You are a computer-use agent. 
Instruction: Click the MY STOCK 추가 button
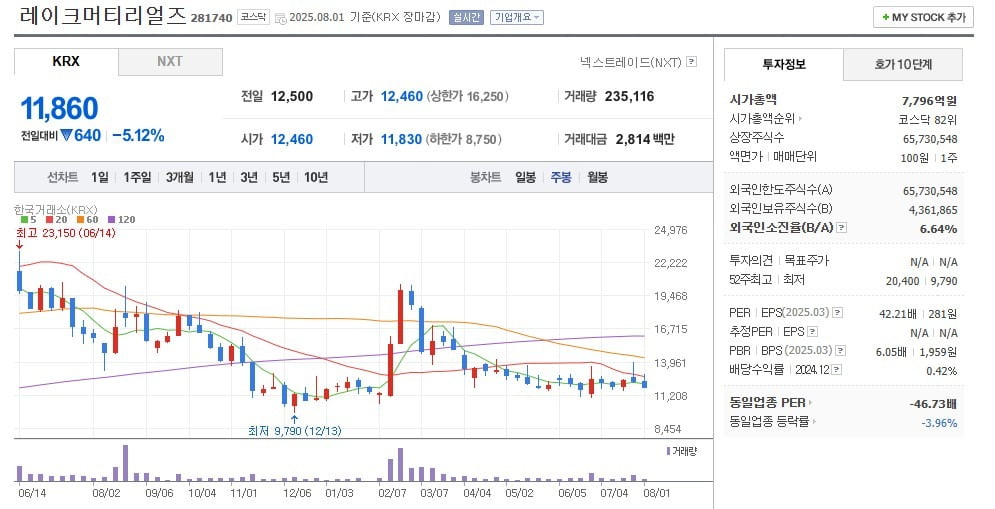923,18
